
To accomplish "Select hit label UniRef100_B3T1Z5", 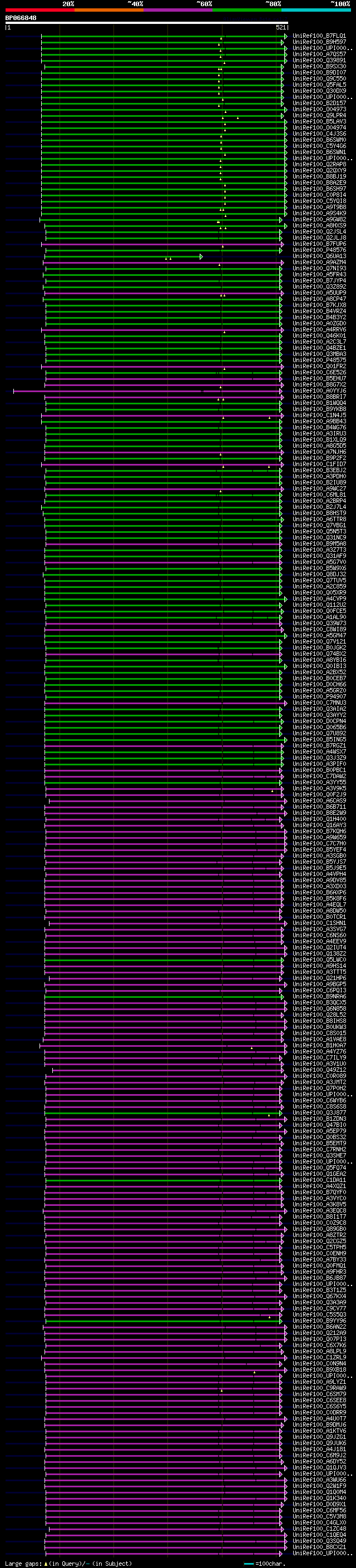I will point(319,1290).
